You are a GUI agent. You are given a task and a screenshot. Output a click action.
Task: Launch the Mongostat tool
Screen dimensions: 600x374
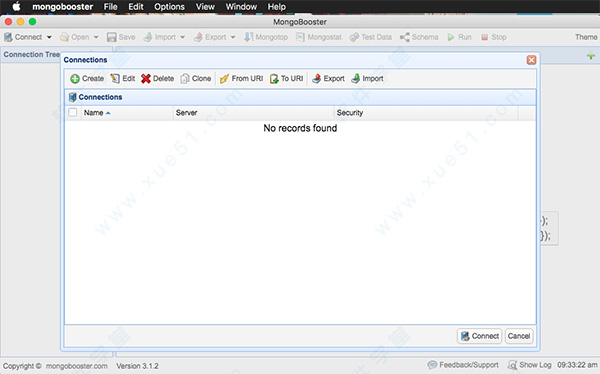click(319, 37)
